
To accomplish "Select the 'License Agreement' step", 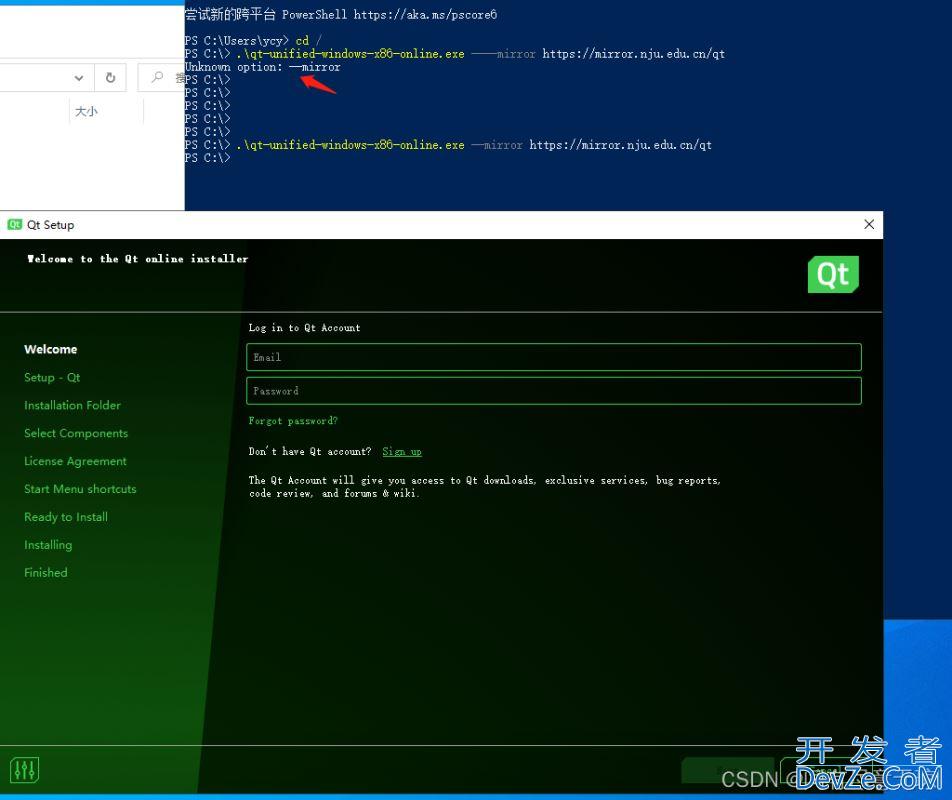I will (x=75, y=461).
